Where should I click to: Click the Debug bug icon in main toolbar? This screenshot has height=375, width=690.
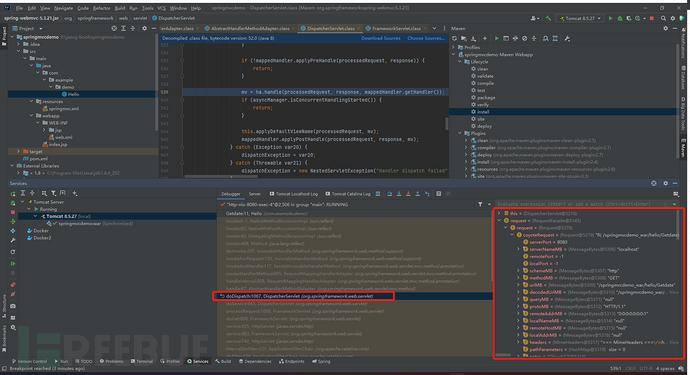click(x=620, y=18)
